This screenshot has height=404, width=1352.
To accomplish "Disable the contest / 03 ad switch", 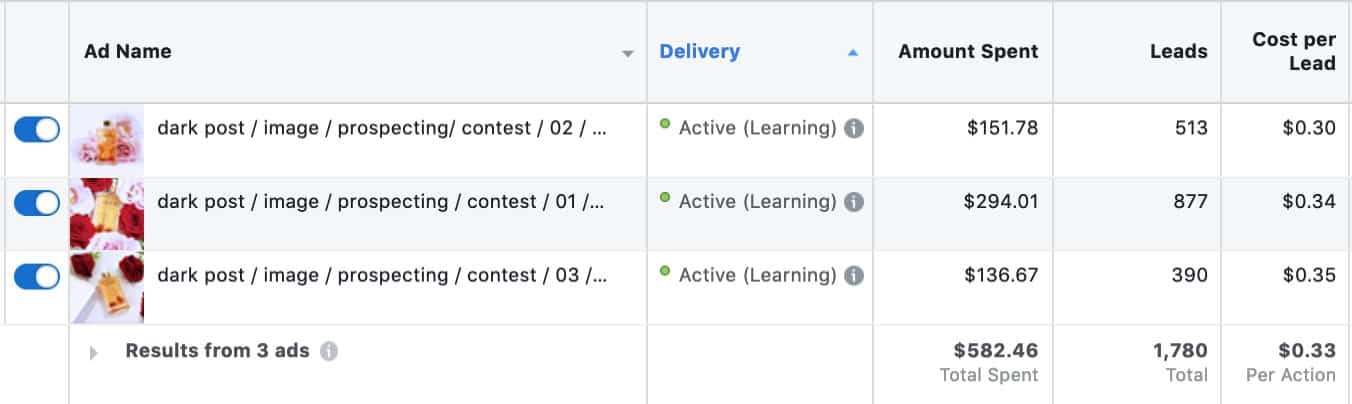I will point(37,277).
